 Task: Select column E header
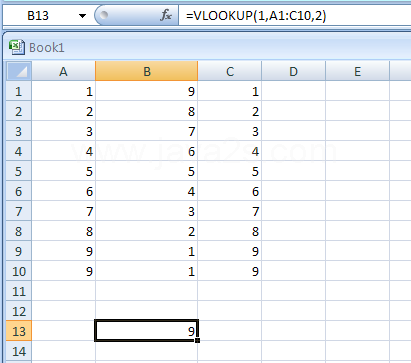(x=357, y=71)
